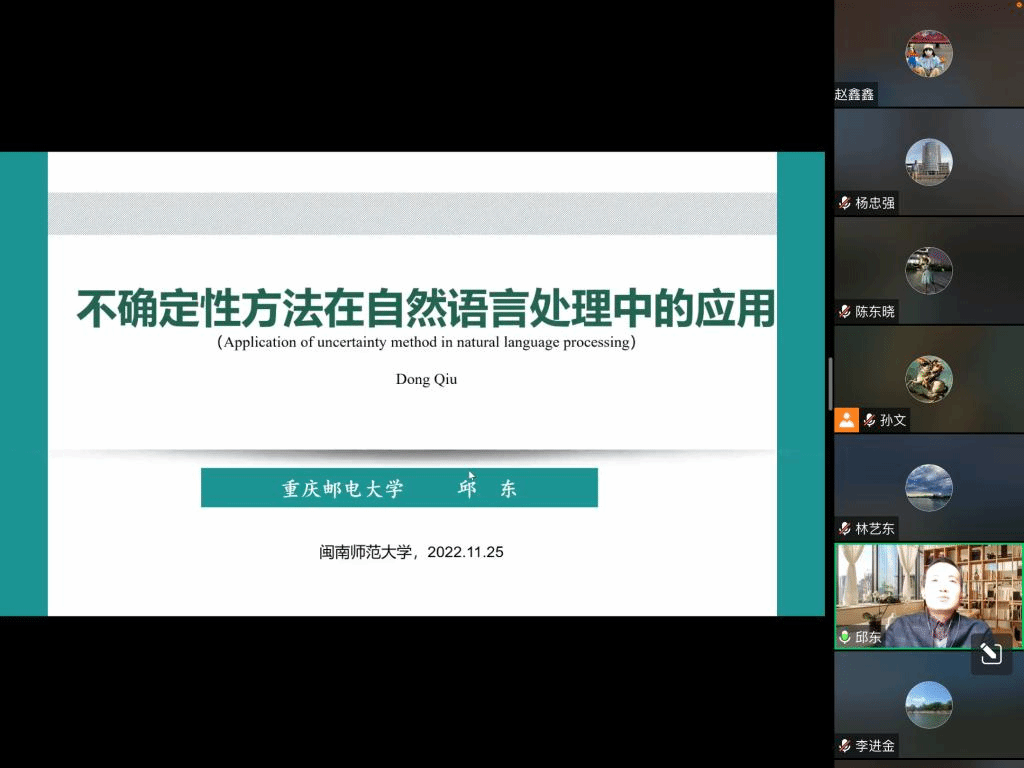Click the green banner reading 重庆邮电大学 邱东
The height and width of the screenshot is (768, 1024).
399,488
